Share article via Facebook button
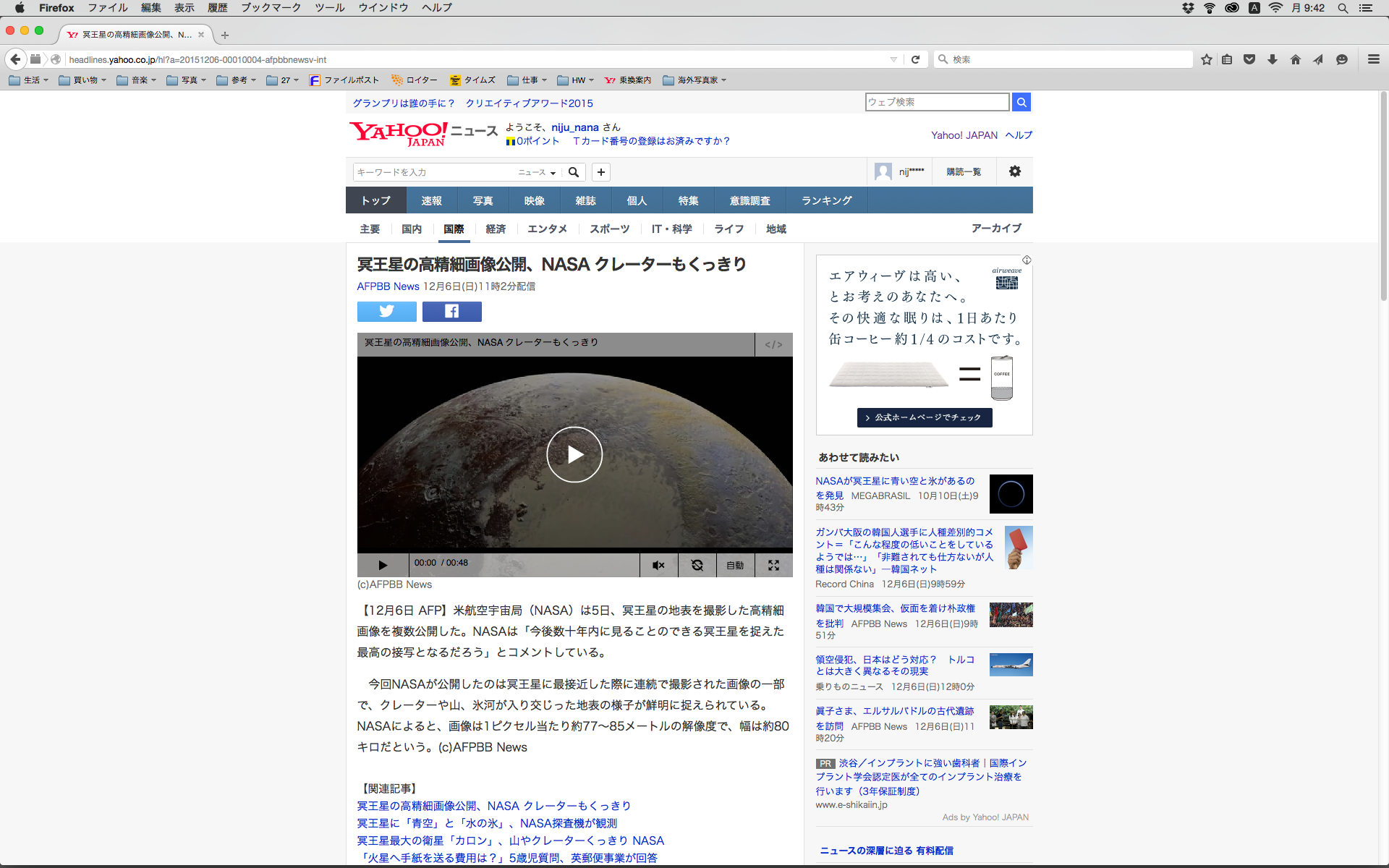1389x868 pixels. (451, 311)
